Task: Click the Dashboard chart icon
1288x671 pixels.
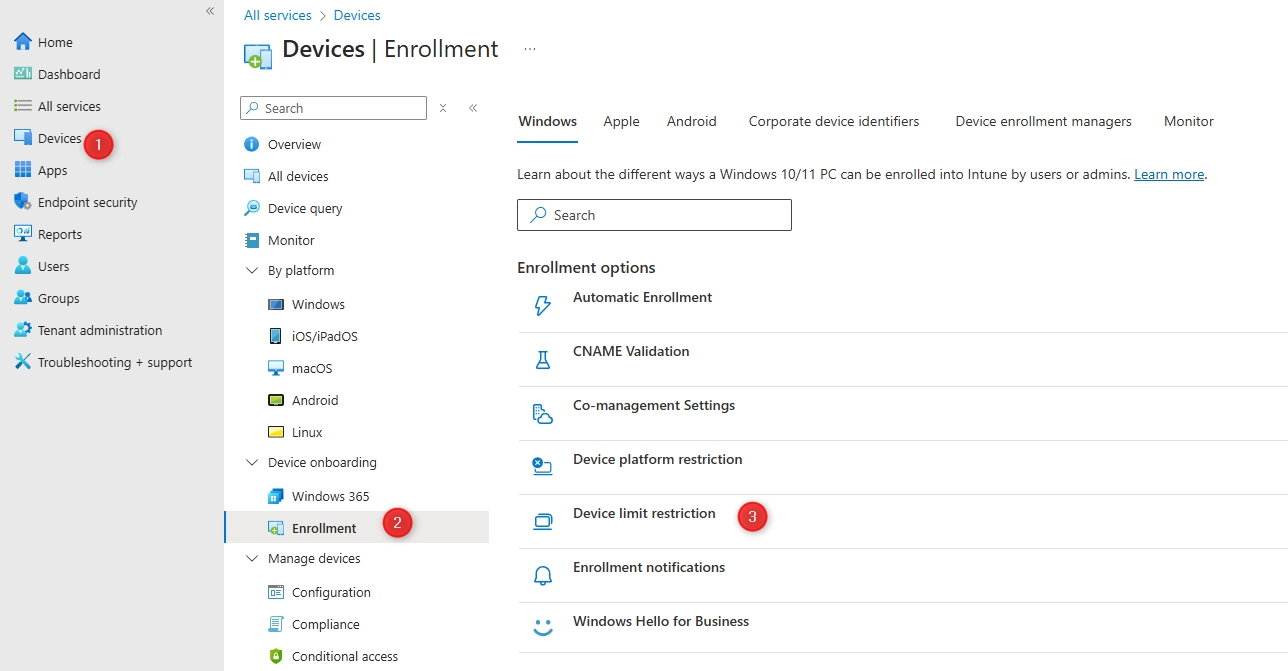Action: [x=23, y=74]
